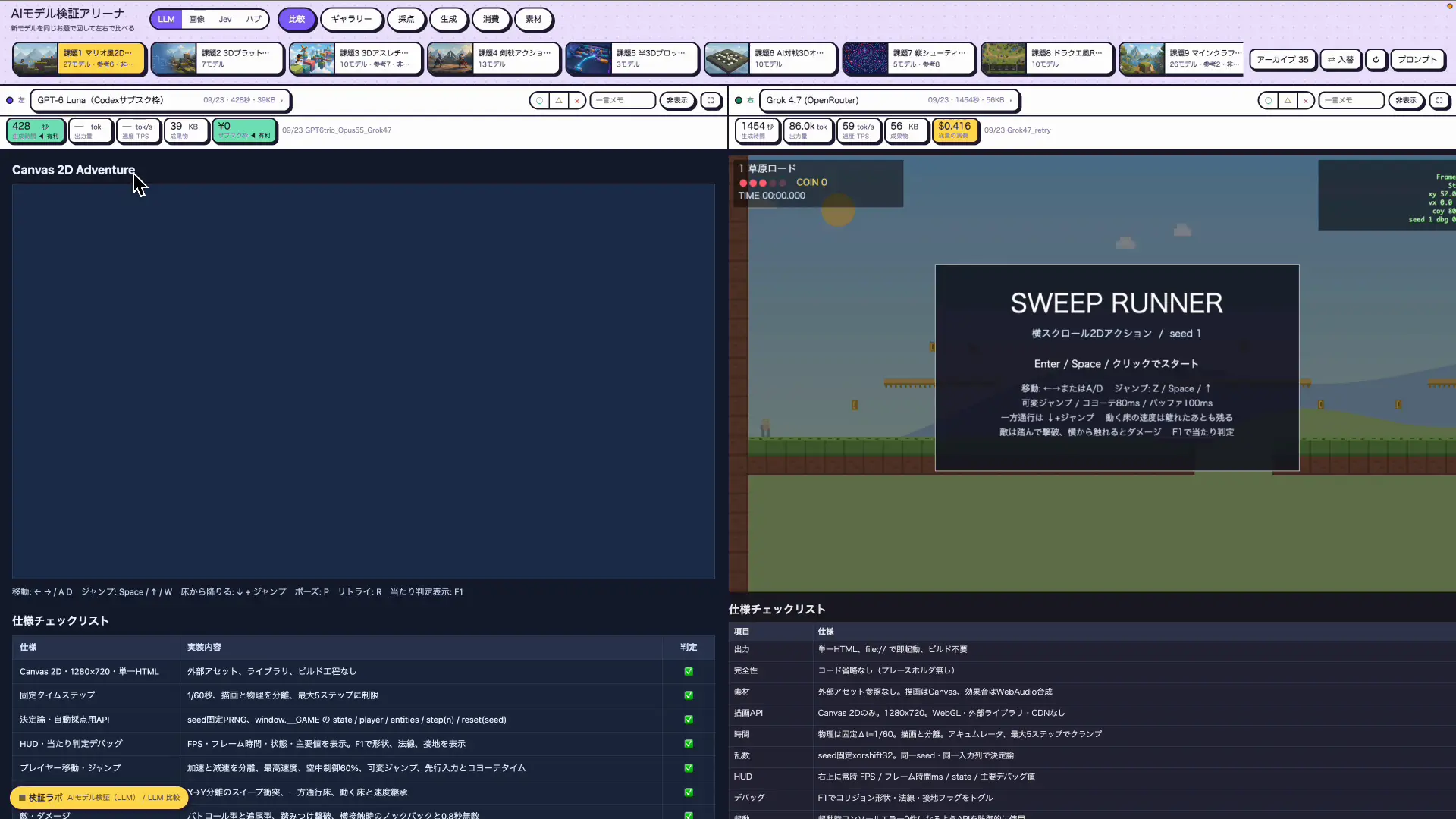Click the right $0.416 cost stat
The image size is (1456, 819).
point(955,130)
